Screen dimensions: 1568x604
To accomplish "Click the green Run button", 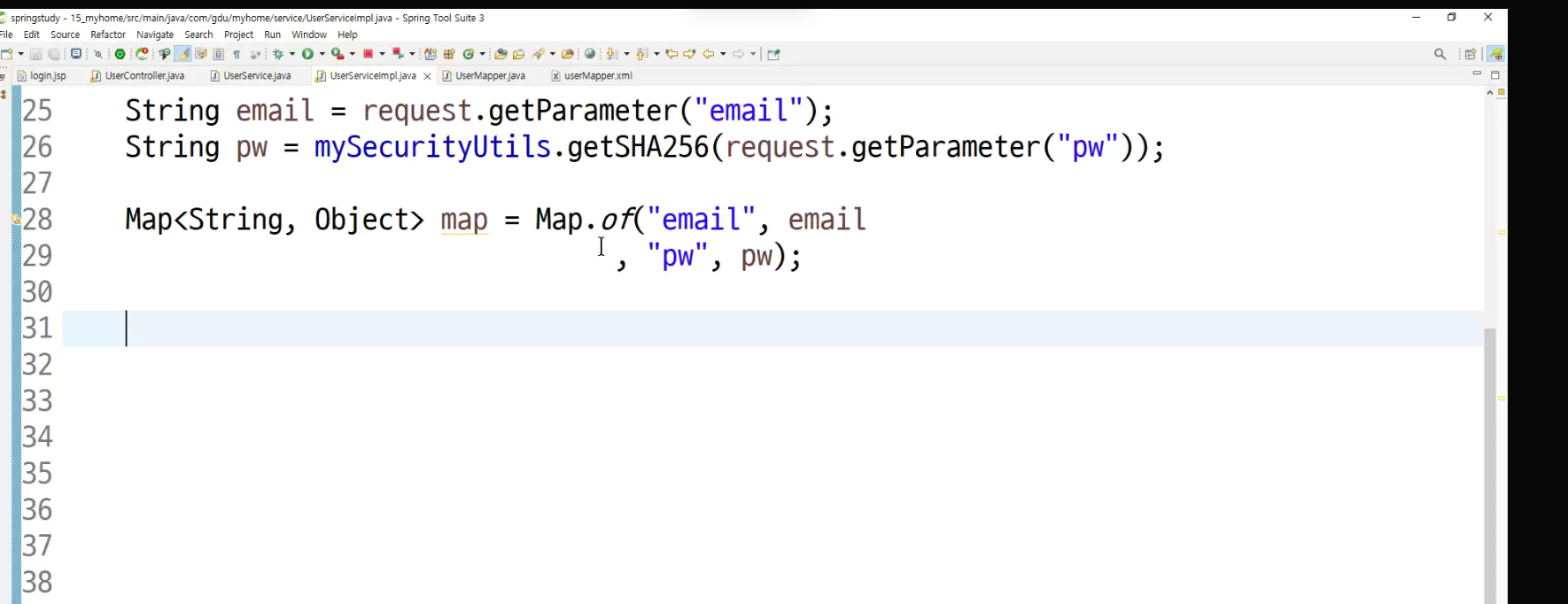I will point(307,54).
